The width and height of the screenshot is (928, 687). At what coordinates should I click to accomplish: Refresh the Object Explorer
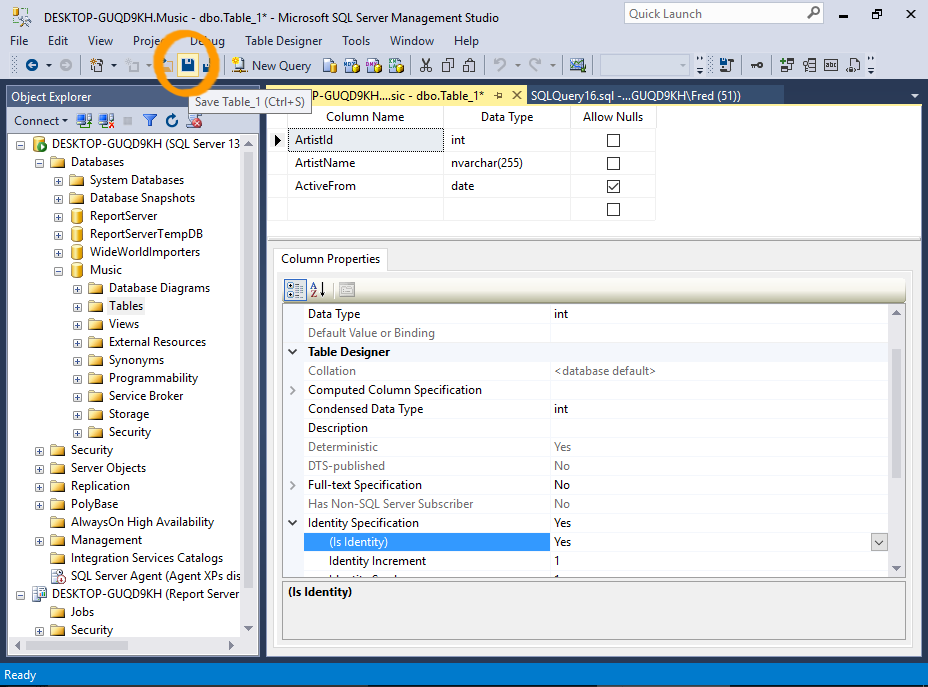click(x=170, y=120)
